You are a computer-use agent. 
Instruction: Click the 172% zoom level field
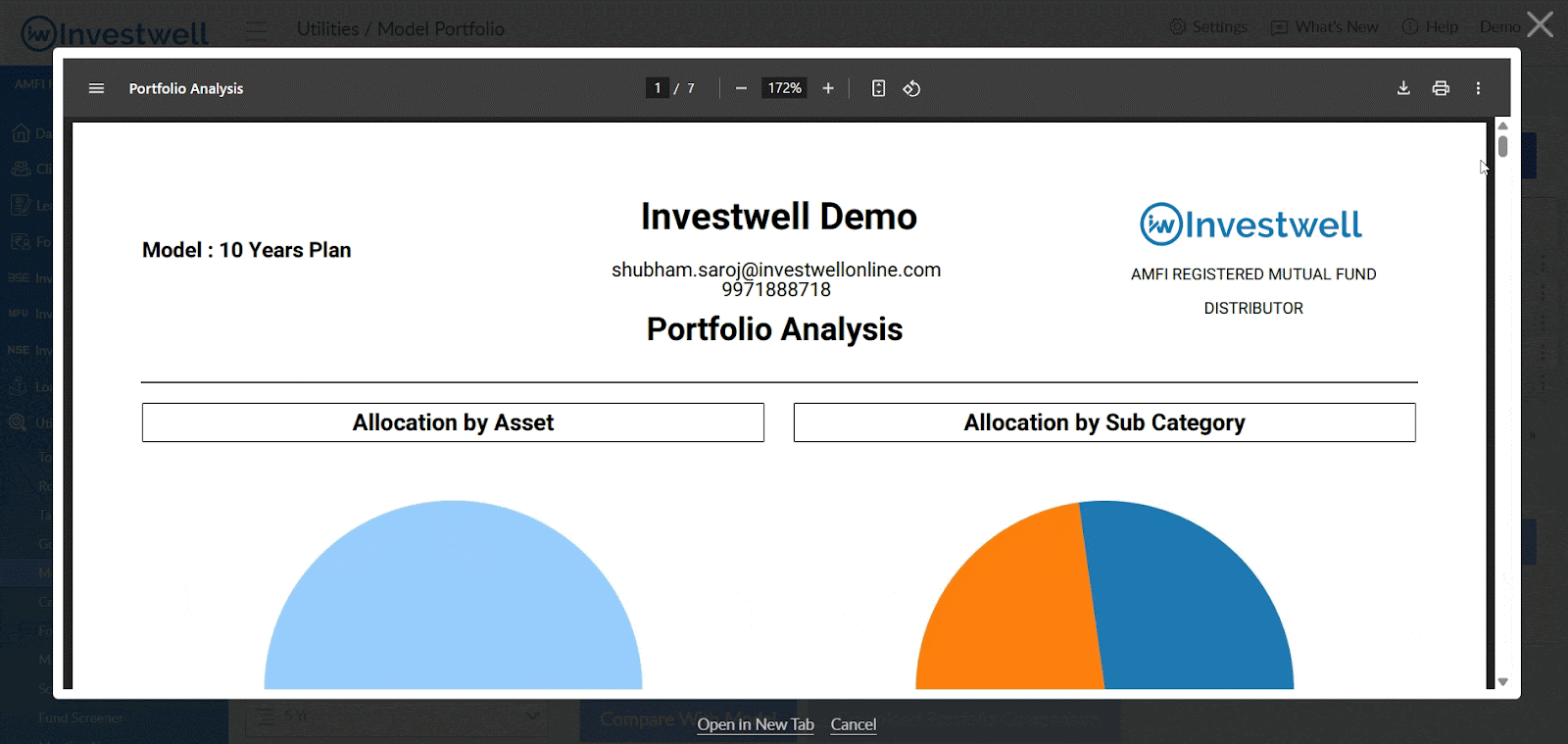pyautogui.click(x=785, y=88)
